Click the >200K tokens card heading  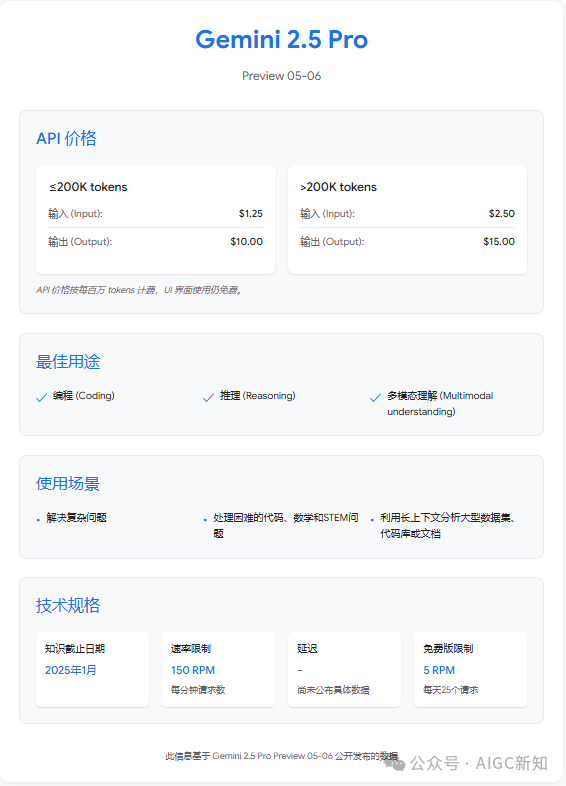tap(338, 187)
